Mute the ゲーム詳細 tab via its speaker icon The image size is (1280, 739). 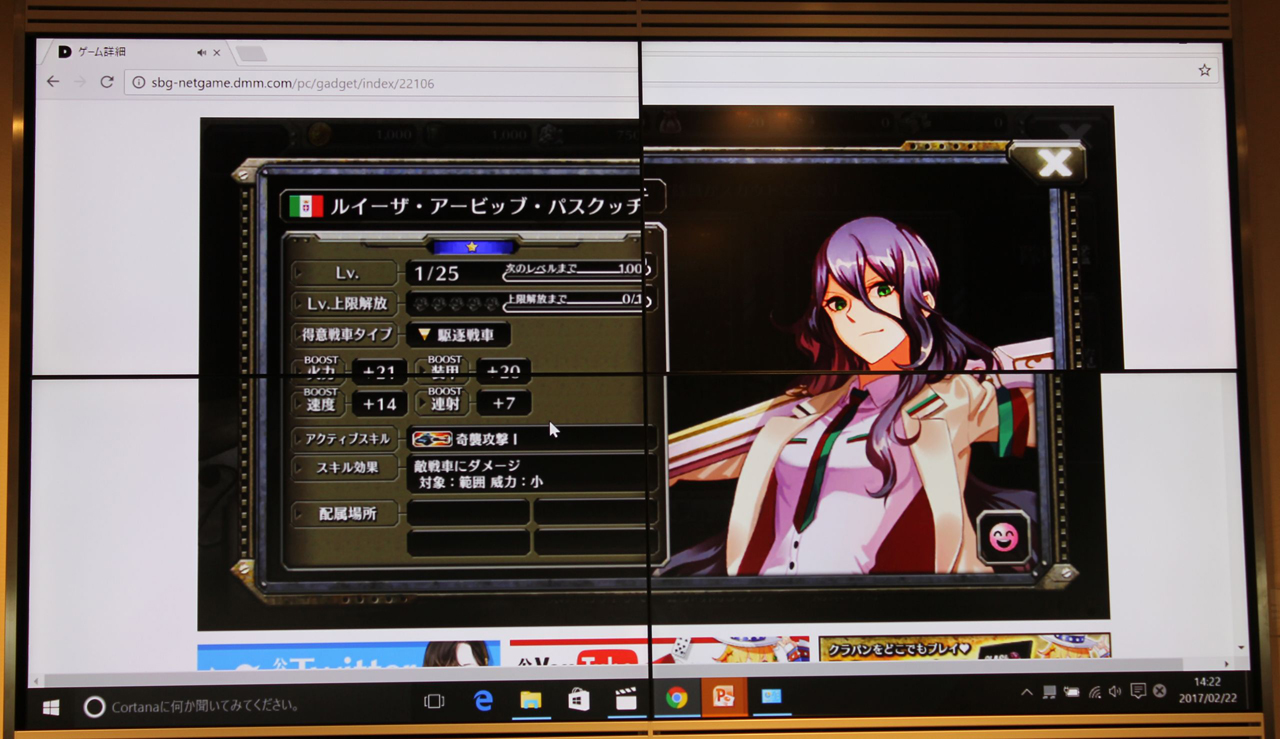(201, 52)
